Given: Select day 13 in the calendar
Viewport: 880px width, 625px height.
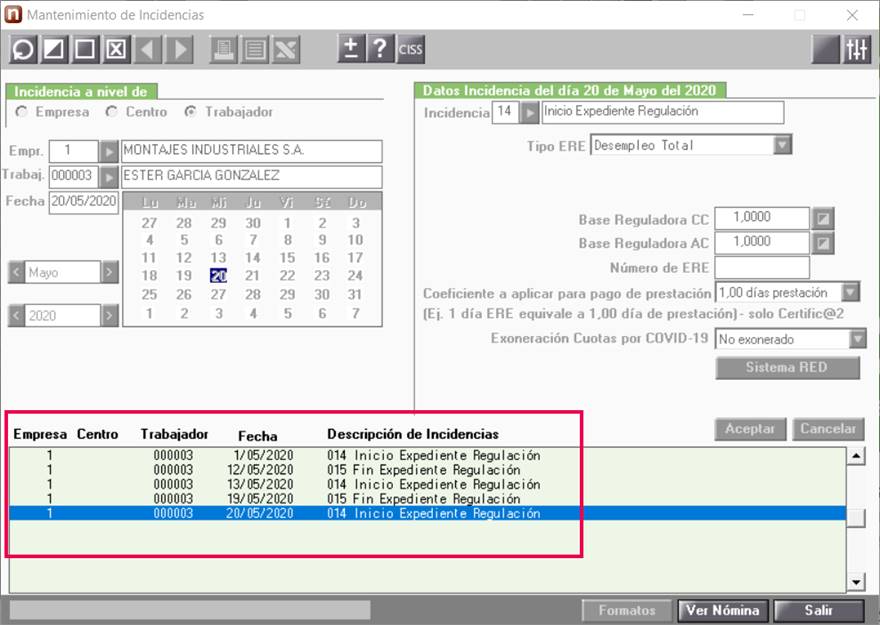Looking at the screenshot, I should tap(218, 258).
